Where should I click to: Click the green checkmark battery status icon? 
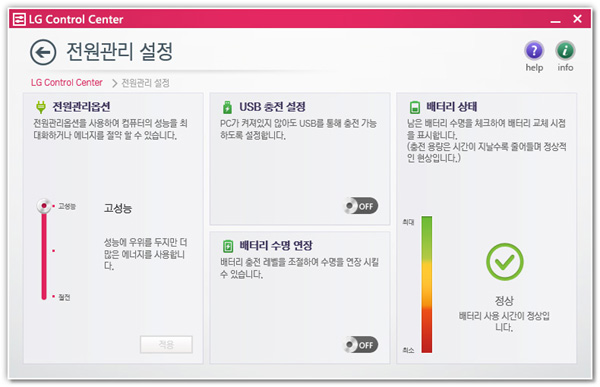504,261
